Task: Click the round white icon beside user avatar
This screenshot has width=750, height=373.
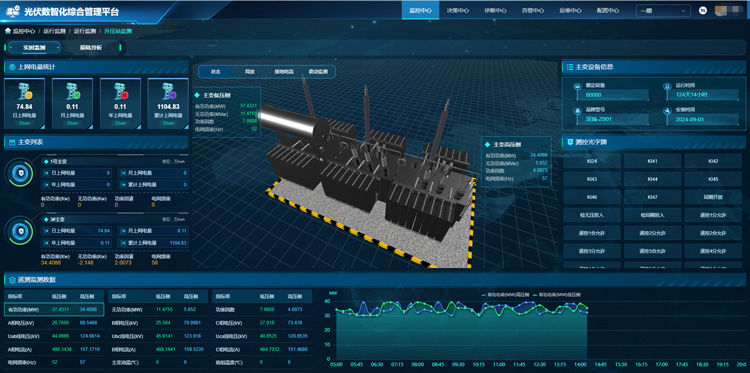Action: [x=703, y=11]
